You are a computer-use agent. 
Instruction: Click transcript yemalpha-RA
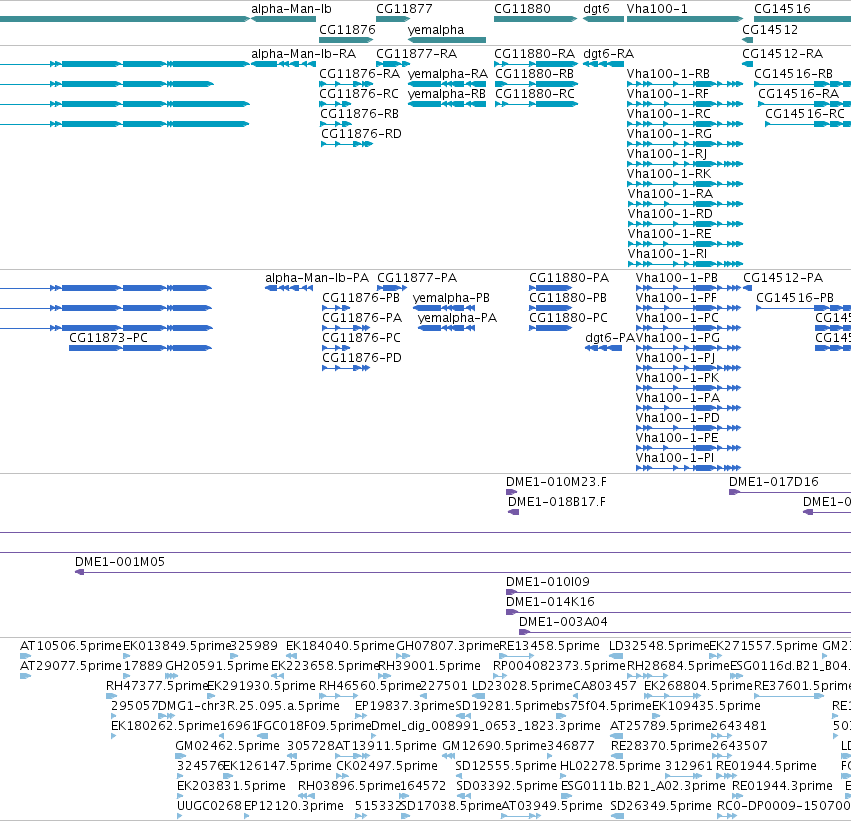point(448,74)
